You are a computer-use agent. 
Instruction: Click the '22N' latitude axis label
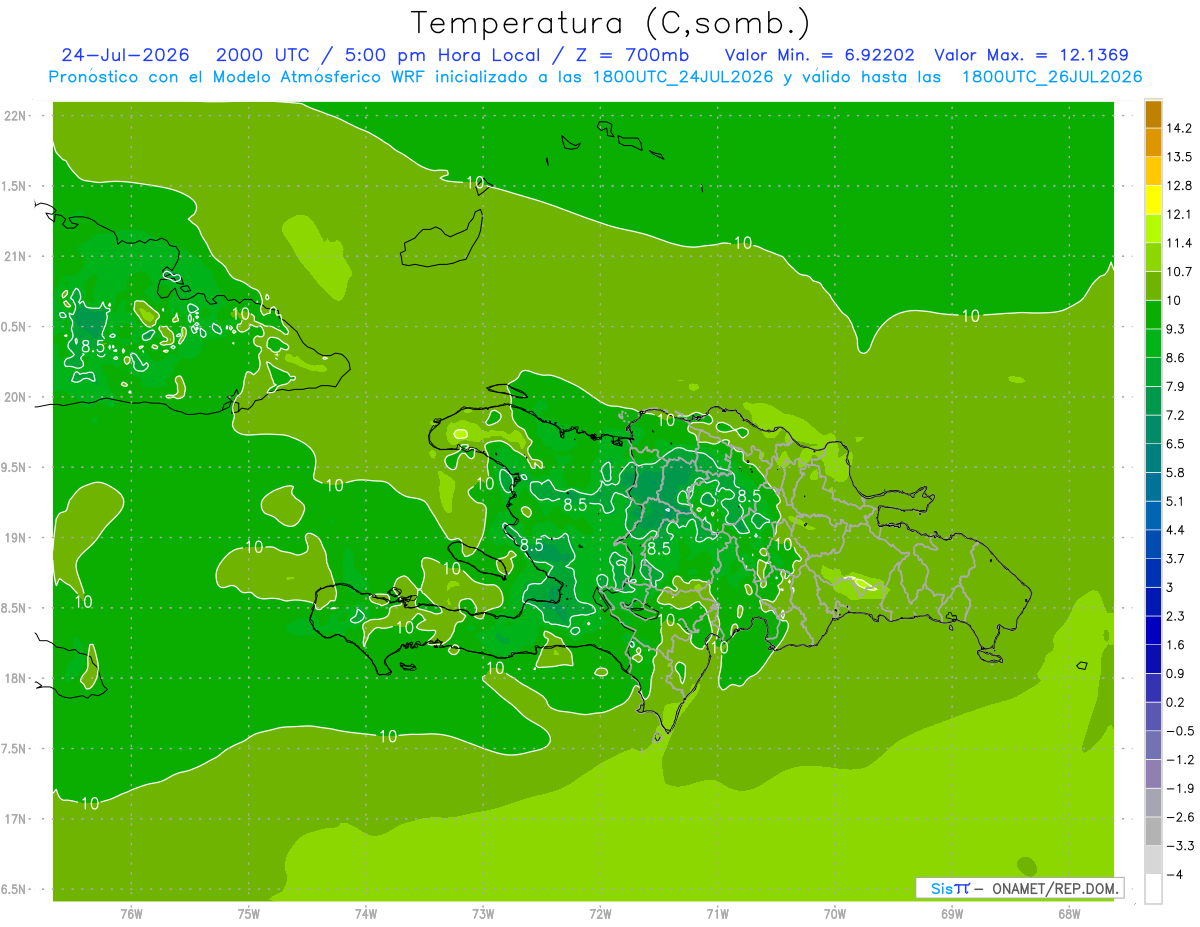pos(16,116)
